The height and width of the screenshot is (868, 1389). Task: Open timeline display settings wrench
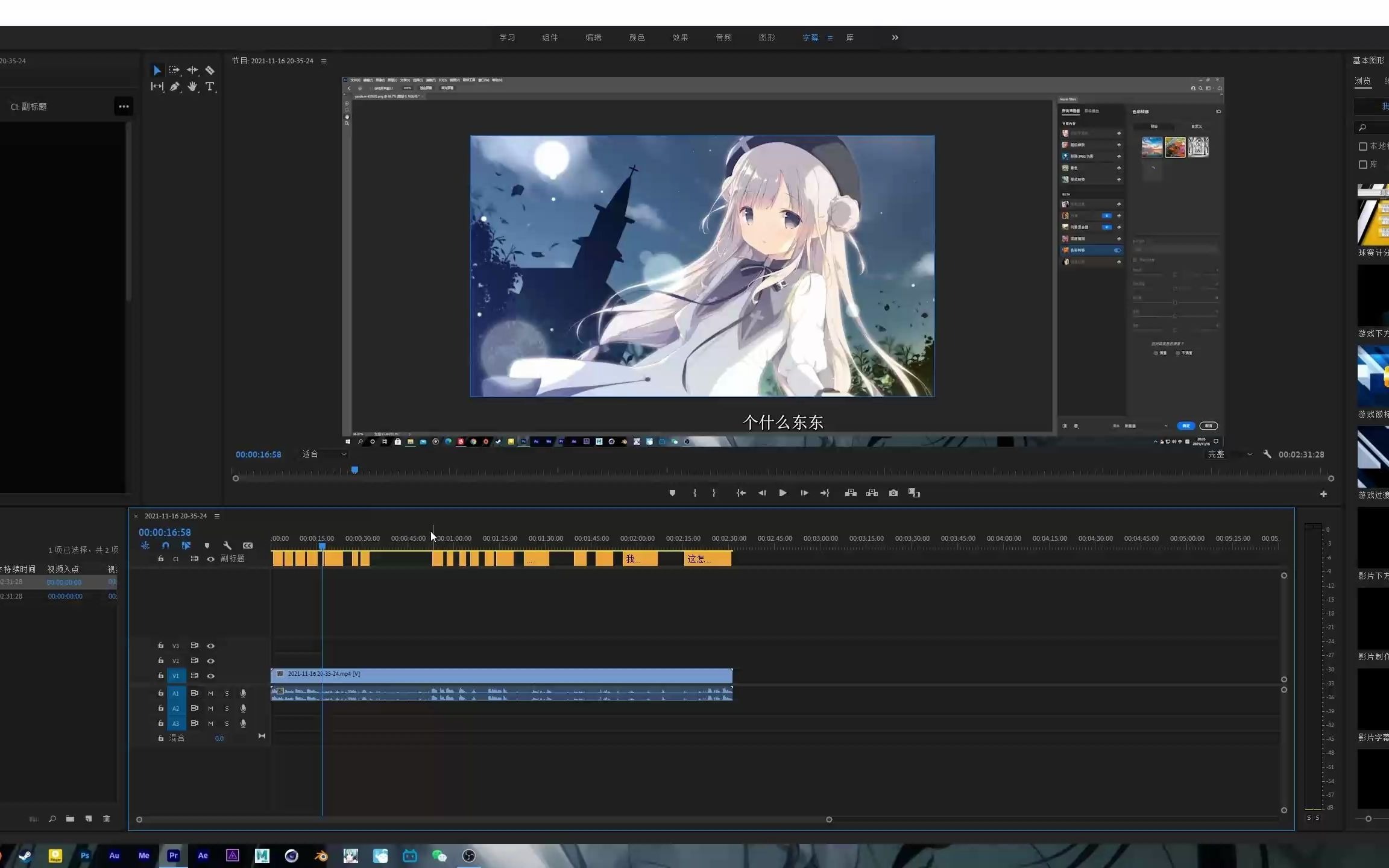tap(227, 546)
